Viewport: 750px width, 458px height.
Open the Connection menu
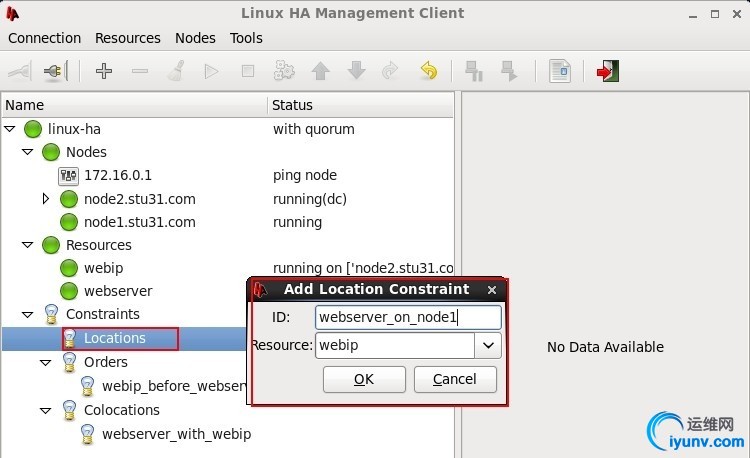44,38
